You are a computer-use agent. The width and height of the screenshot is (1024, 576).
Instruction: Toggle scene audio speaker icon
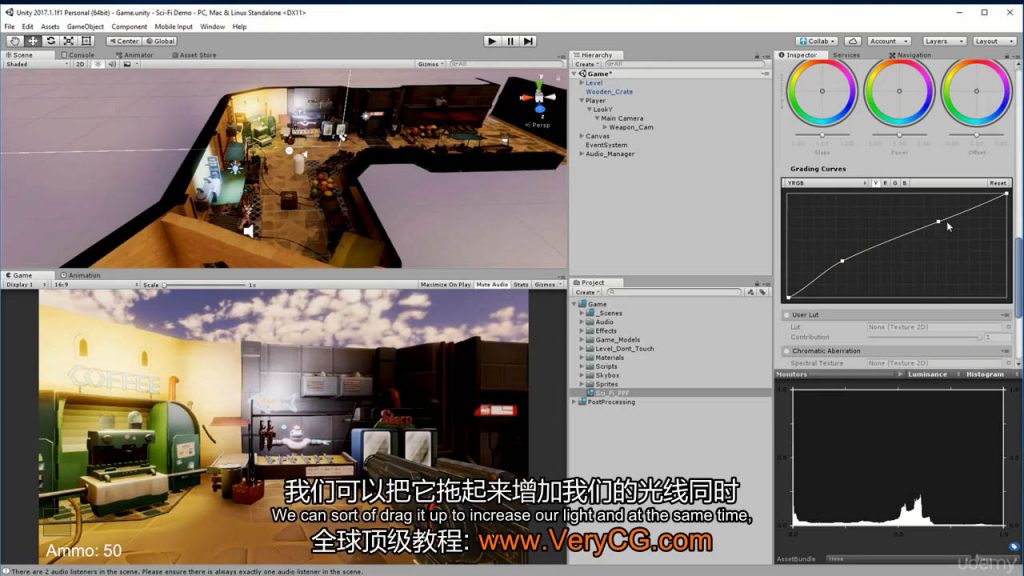click(x=112, y=64)
